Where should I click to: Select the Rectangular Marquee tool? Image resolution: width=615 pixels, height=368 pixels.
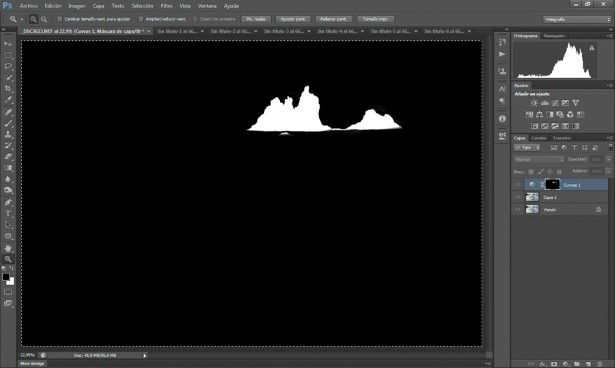(8, 55)
